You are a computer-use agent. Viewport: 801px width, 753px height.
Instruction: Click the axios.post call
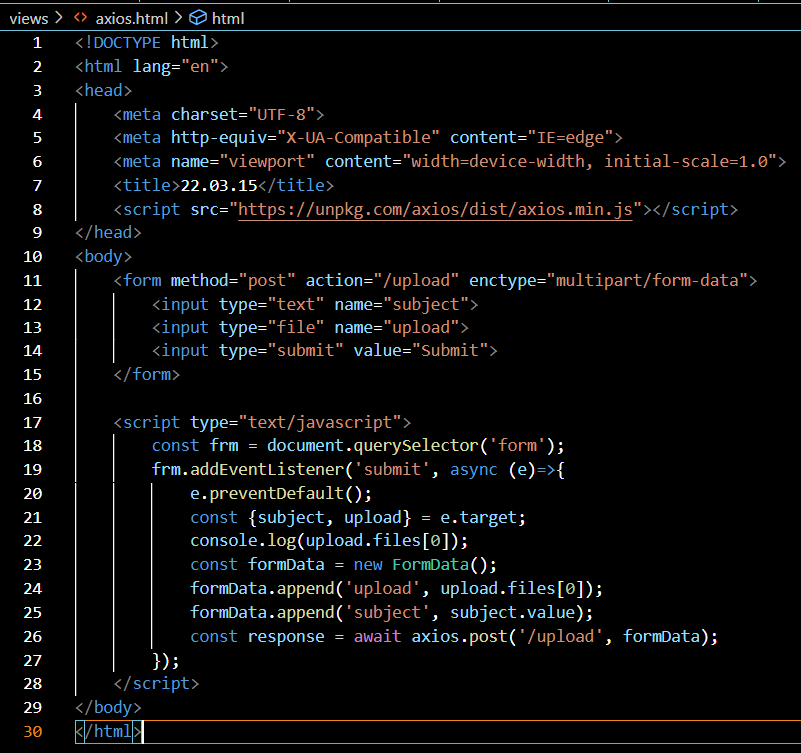459,637
